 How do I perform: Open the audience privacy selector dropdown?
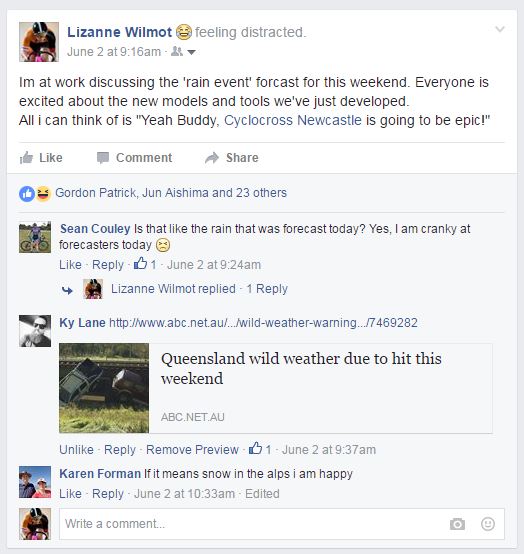(x=183, y=52)
